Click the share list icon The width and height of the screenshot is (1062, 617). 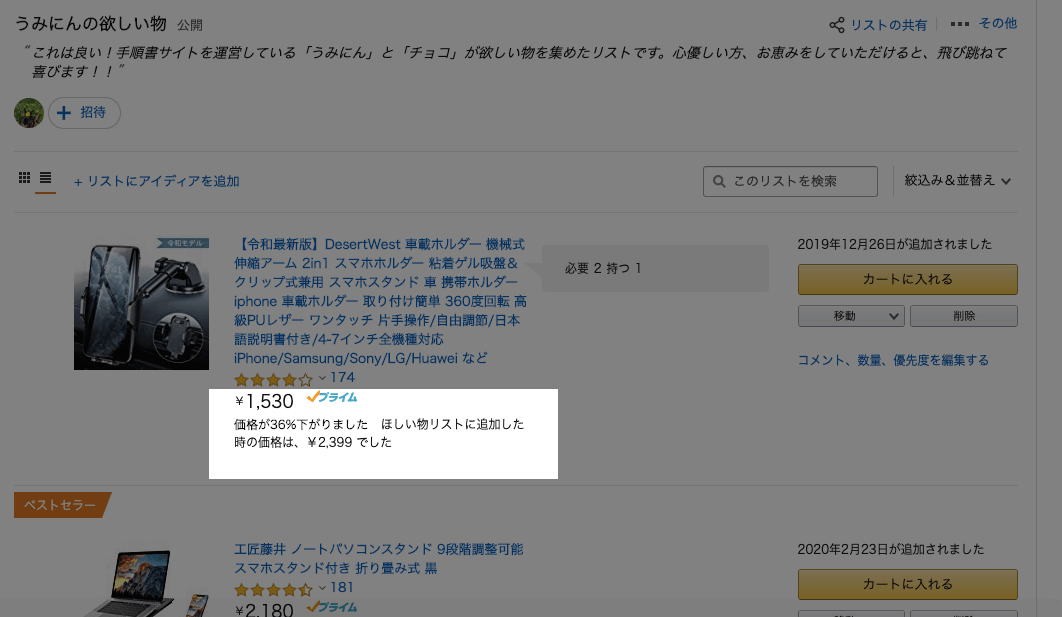click(837, 25)
